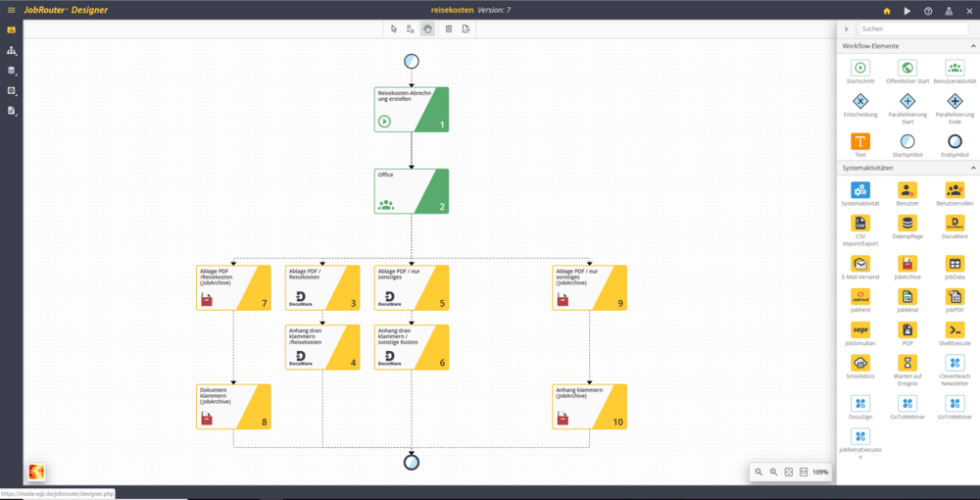Screen dimensions: 980x500
Task: Click the Suchen search field
Action: [914, 29]
